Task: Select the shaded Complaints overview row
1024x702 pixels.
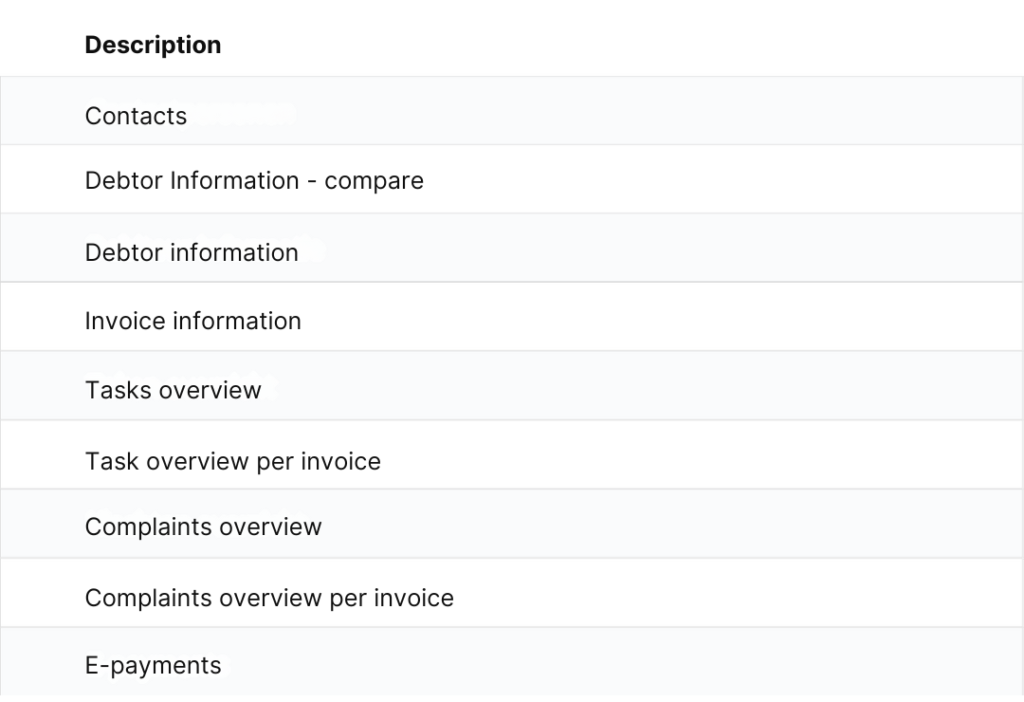Action: [x=600, y=524]
